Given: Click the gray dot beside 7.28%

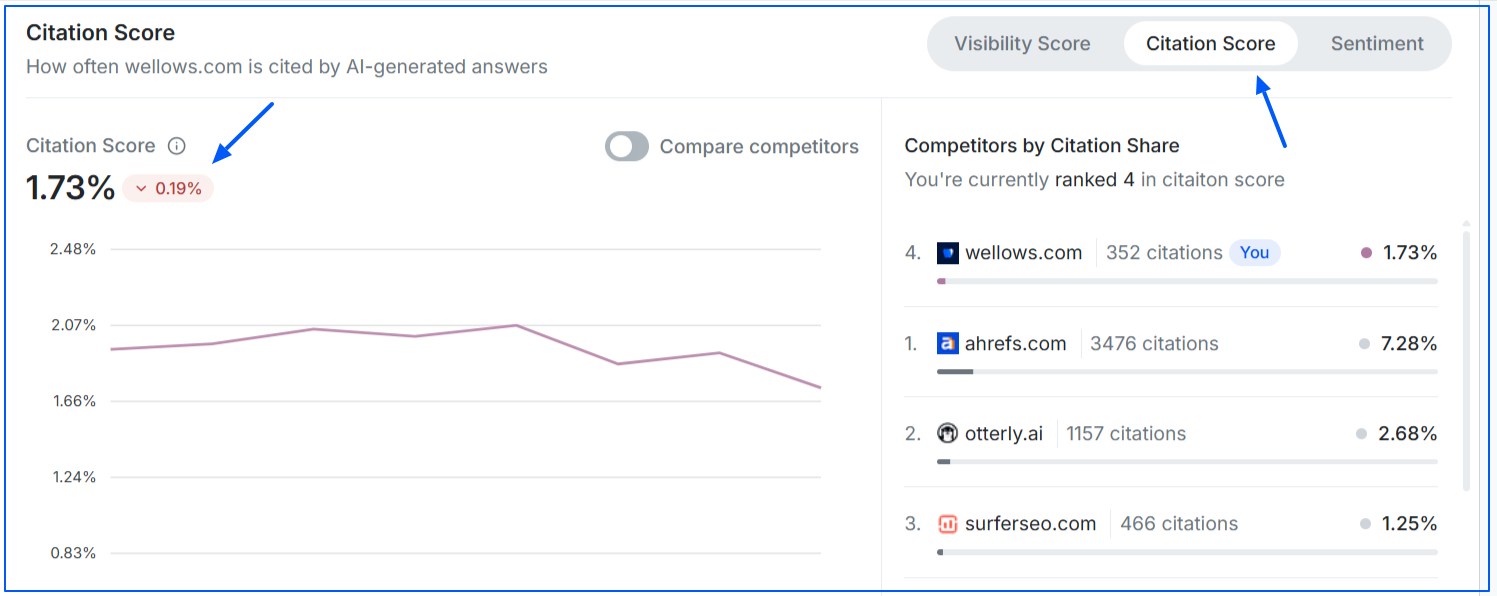Looking at the screenshot, I should coord(1364,344).
